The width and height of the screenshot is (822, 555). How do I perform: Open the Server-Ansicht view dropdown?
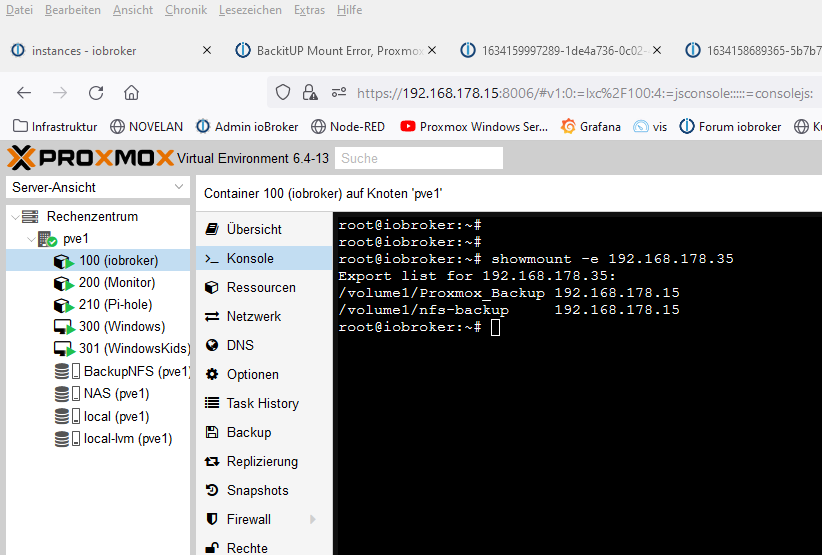[98, 187]
